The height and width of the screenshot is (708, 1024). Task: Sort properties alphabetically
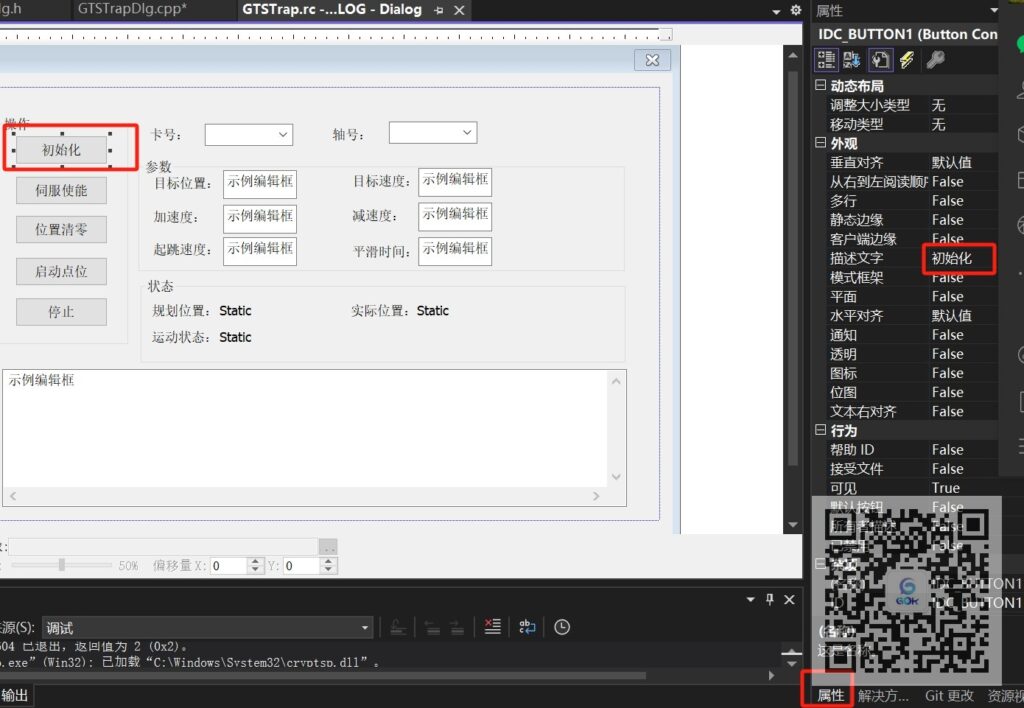[852, 60]
